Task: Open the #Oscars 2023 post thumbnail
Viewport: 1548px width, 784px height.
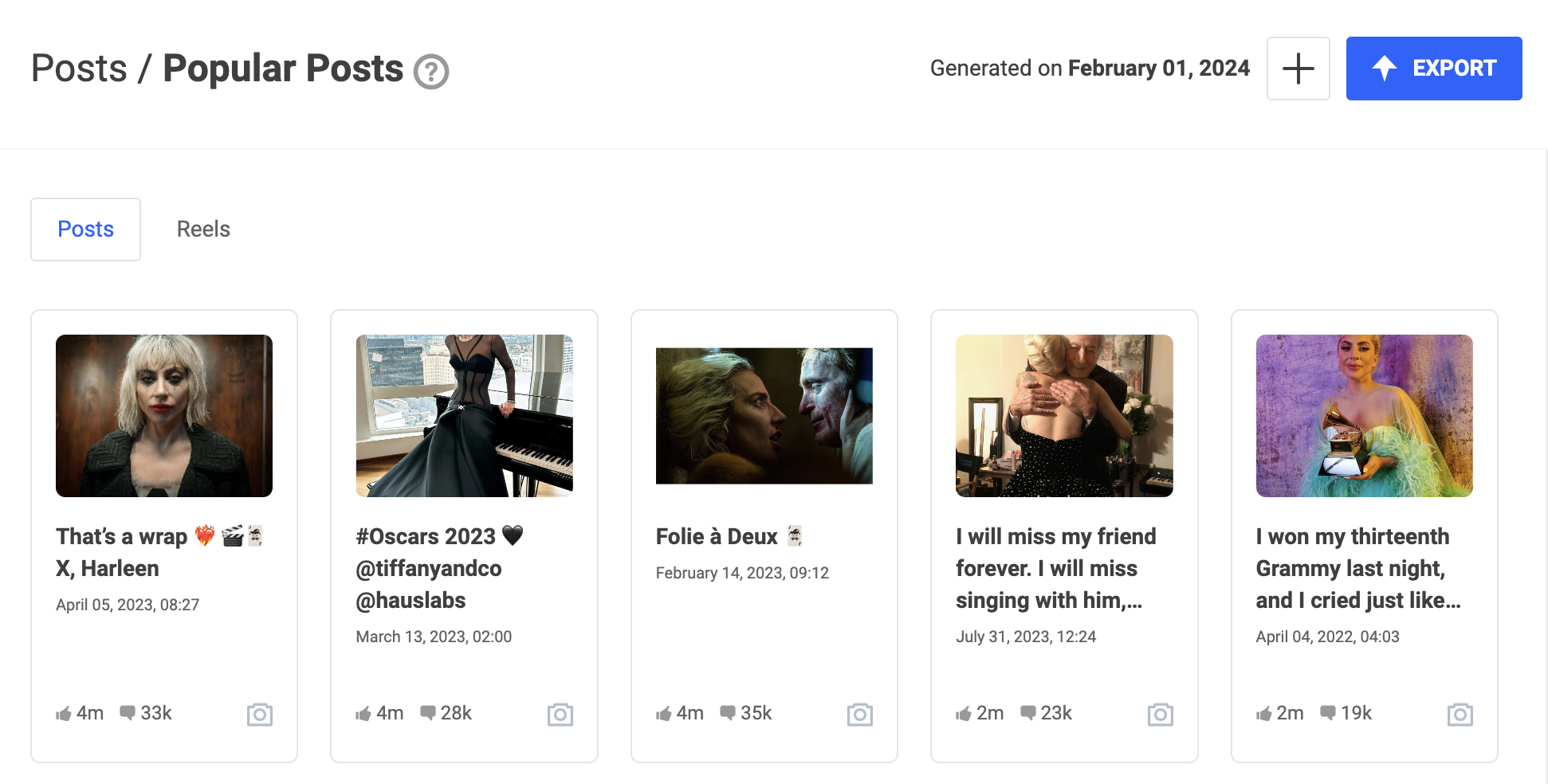Action: [x=464, y=416]
